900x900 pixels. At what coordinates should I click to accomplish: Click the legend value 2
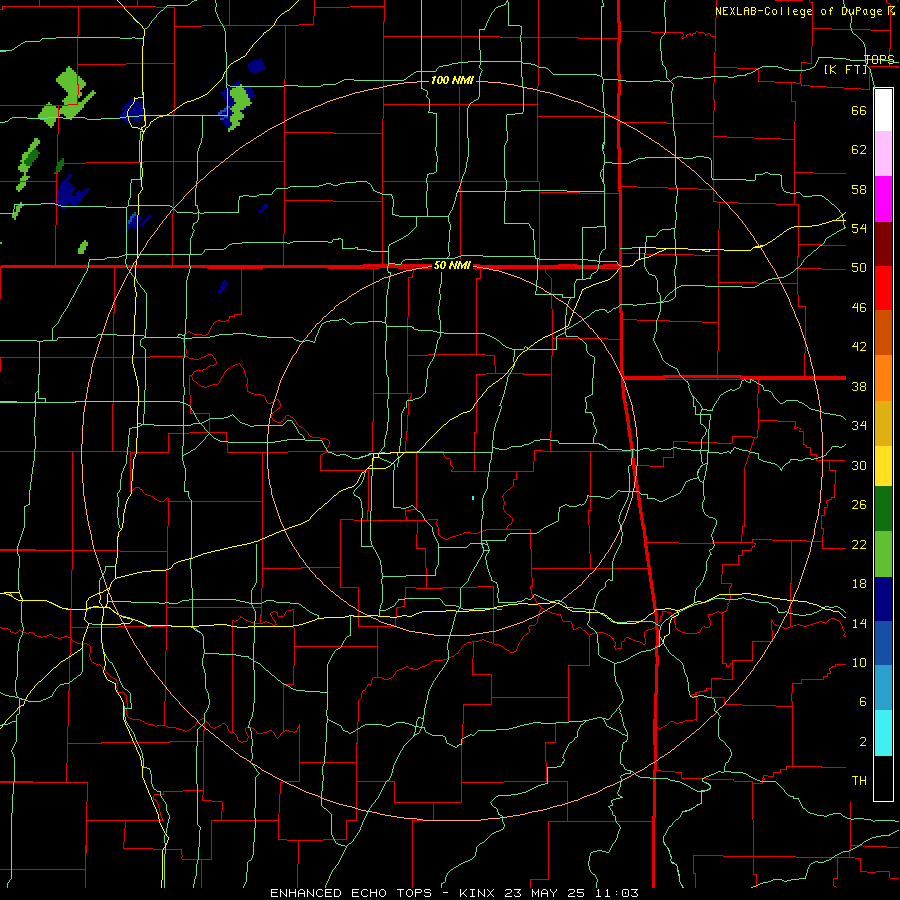click(862, 742)
